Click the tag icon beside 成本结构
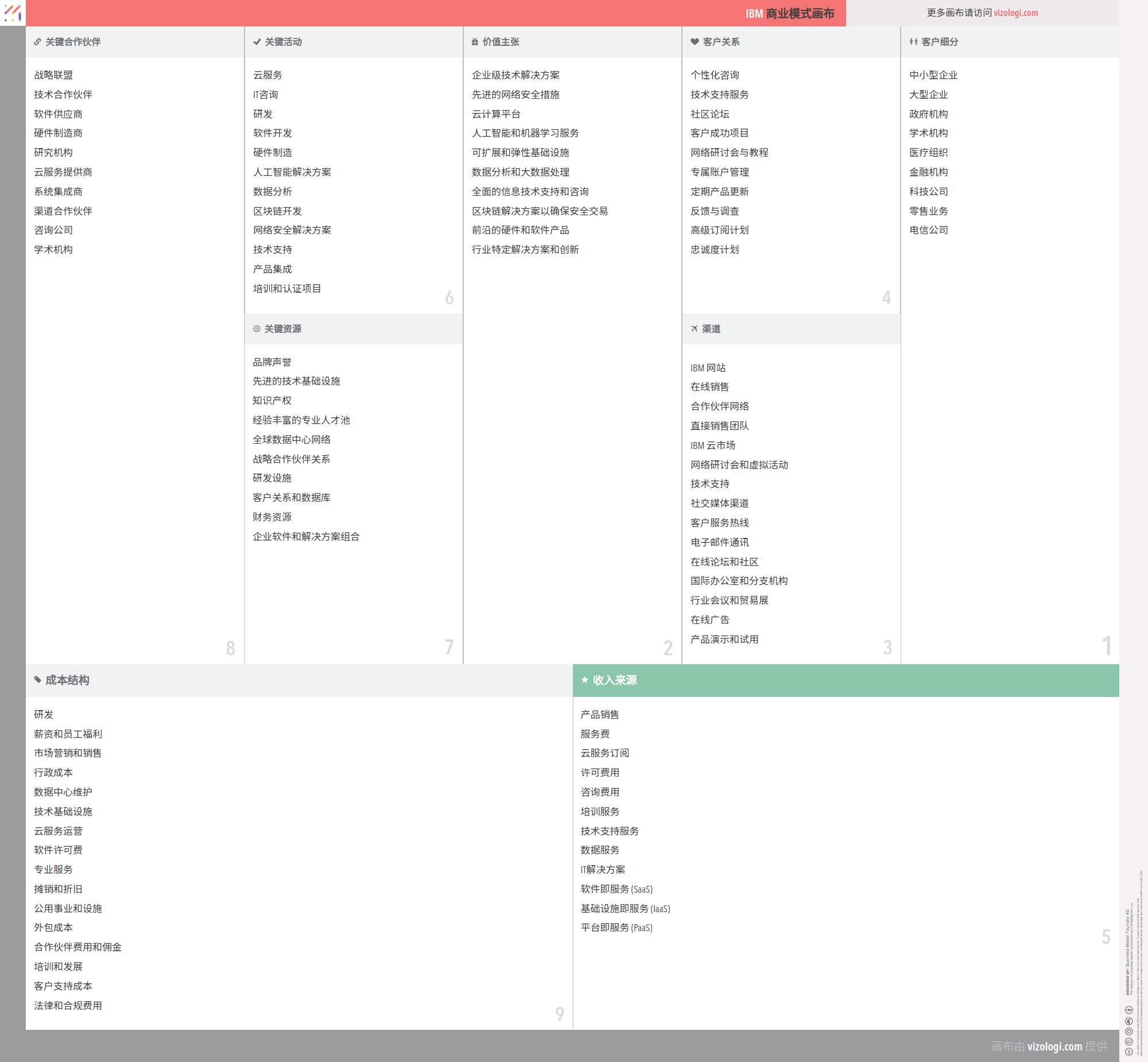The width and height of the screenshot is (1148, 1062). tap(37, 680)
